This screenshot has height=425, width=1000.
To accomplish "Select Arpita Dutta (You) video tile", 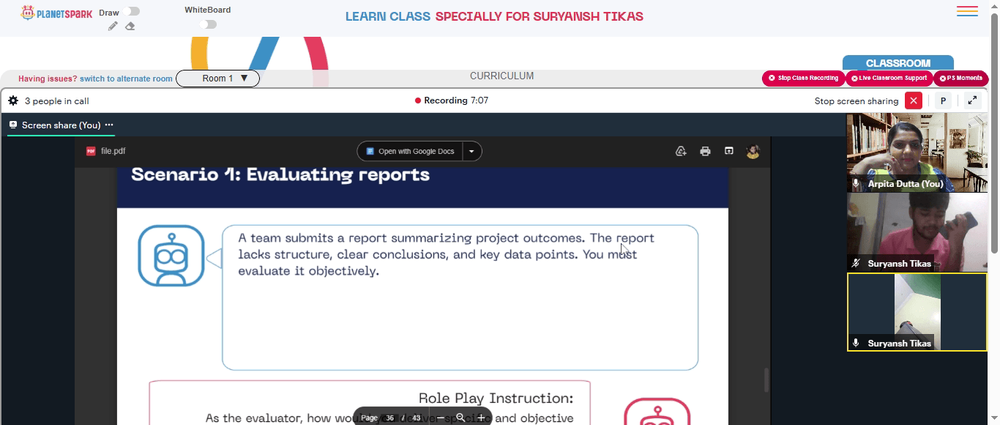I will click(x=916, y=153).
